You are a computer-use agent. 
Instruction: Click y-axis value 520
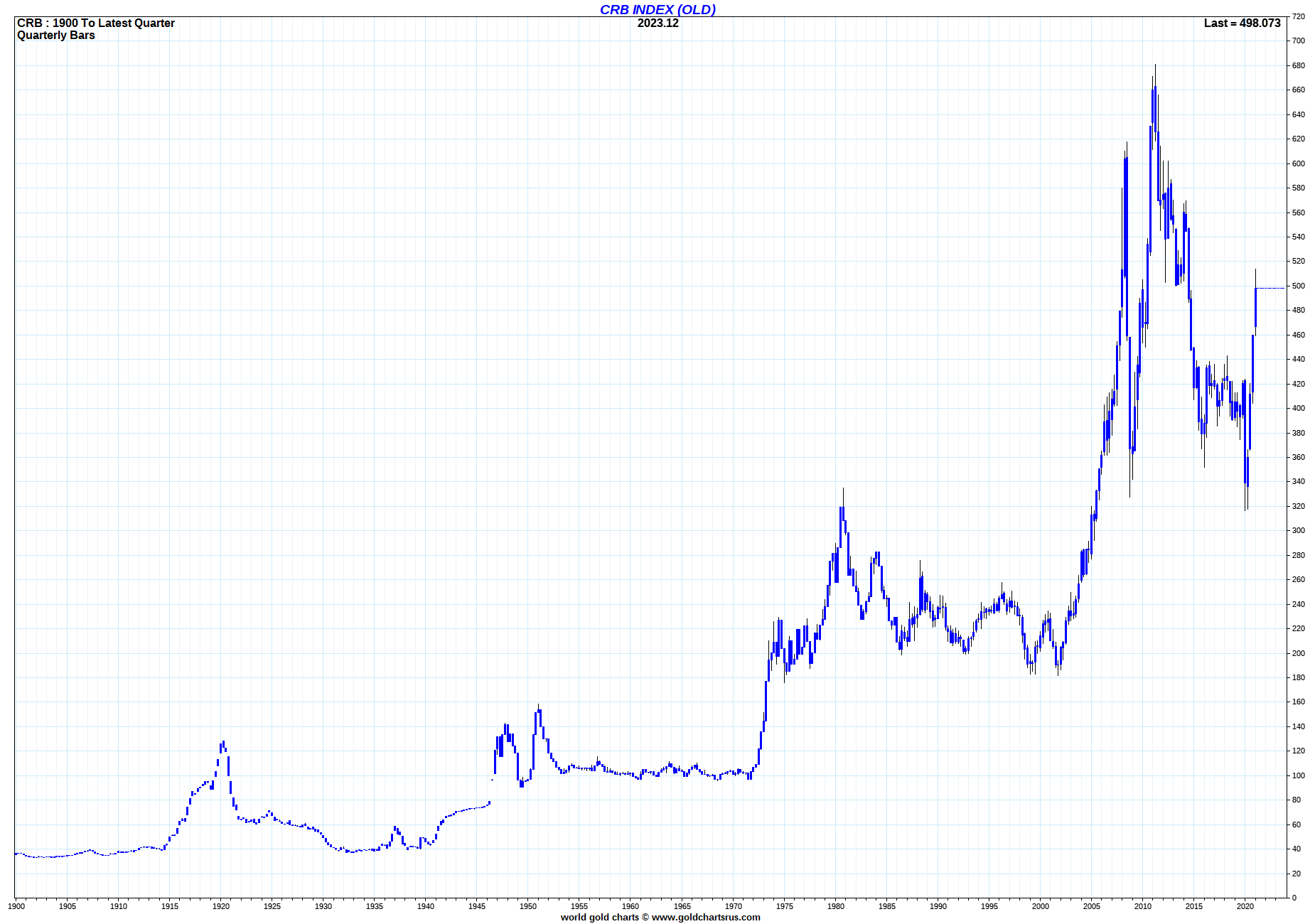pos(1299,261)
